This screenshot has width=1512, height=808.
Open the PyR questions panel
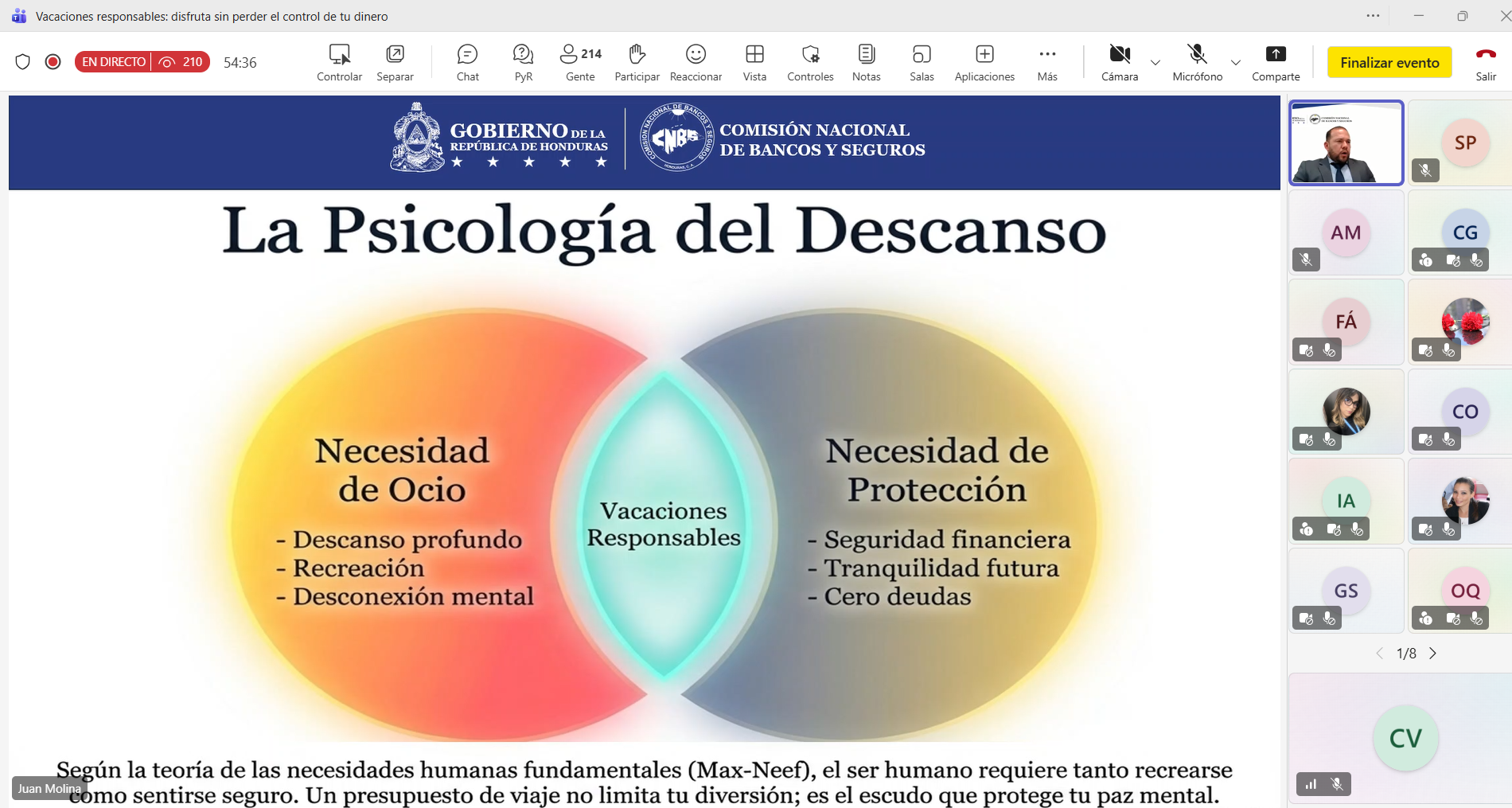pyautogui.click(x=523, y=62)
